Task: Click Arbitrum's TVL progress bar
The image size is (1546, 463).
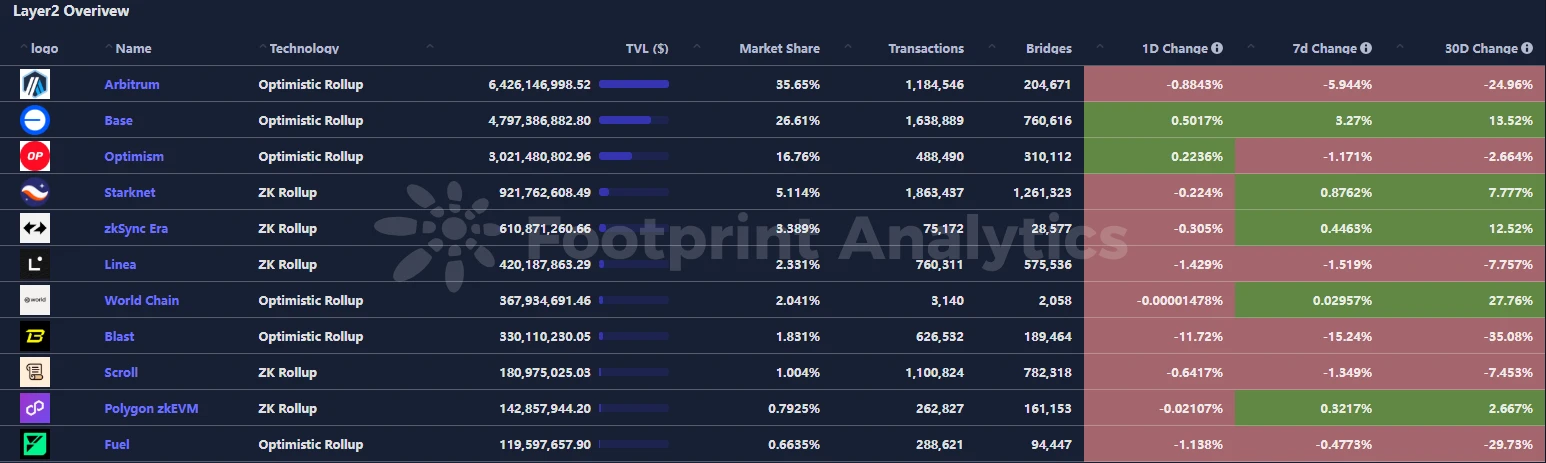Action: tap(634, 85)
